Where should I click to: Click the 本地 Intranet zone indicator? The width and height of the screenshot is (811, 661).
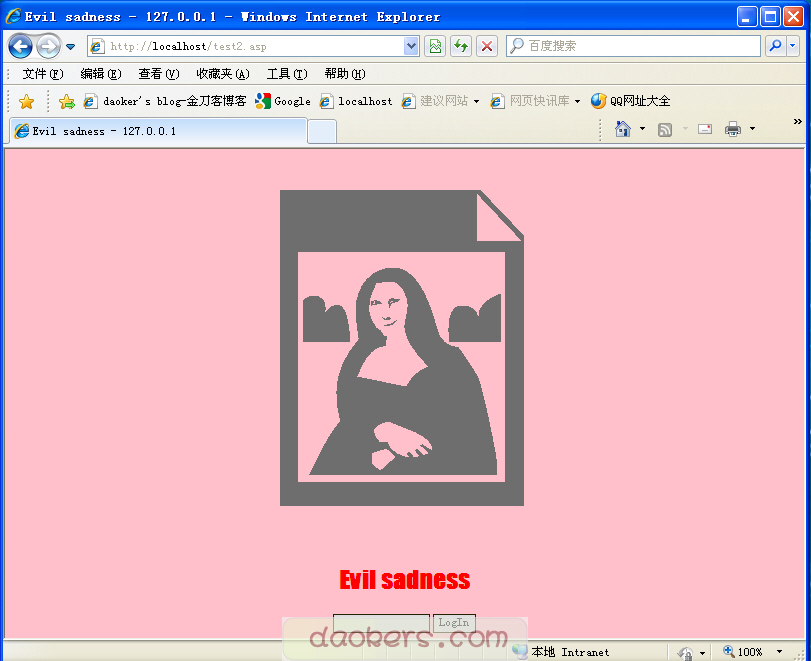(x=561, y=652)
